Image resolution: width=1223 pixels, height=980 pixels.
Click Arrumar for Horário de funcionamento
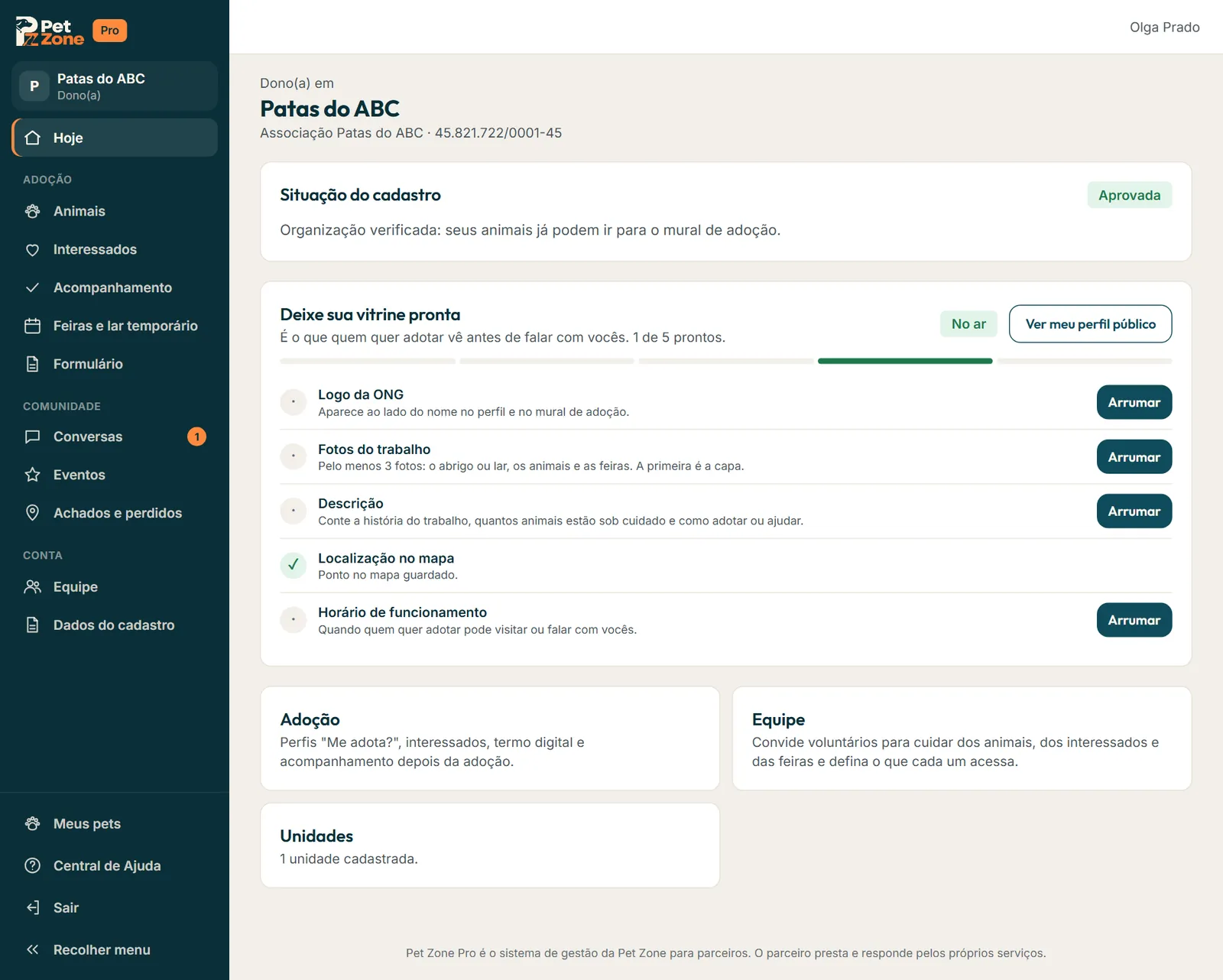click(x=1134, y=620)
